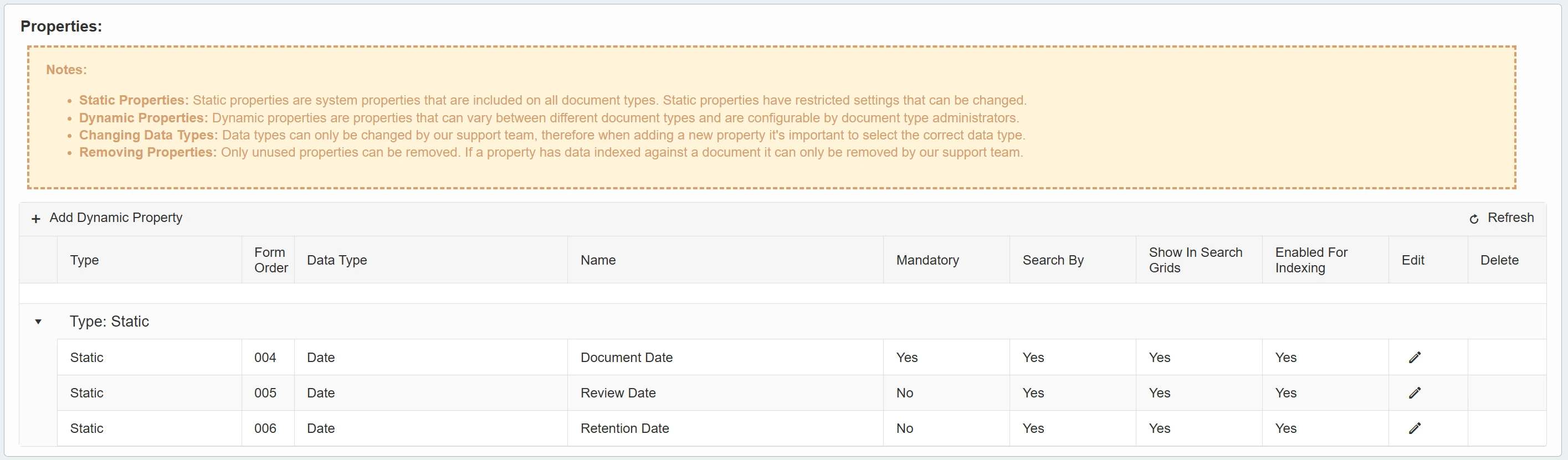Select the Document Date name cell

click(x=726, y=357)
